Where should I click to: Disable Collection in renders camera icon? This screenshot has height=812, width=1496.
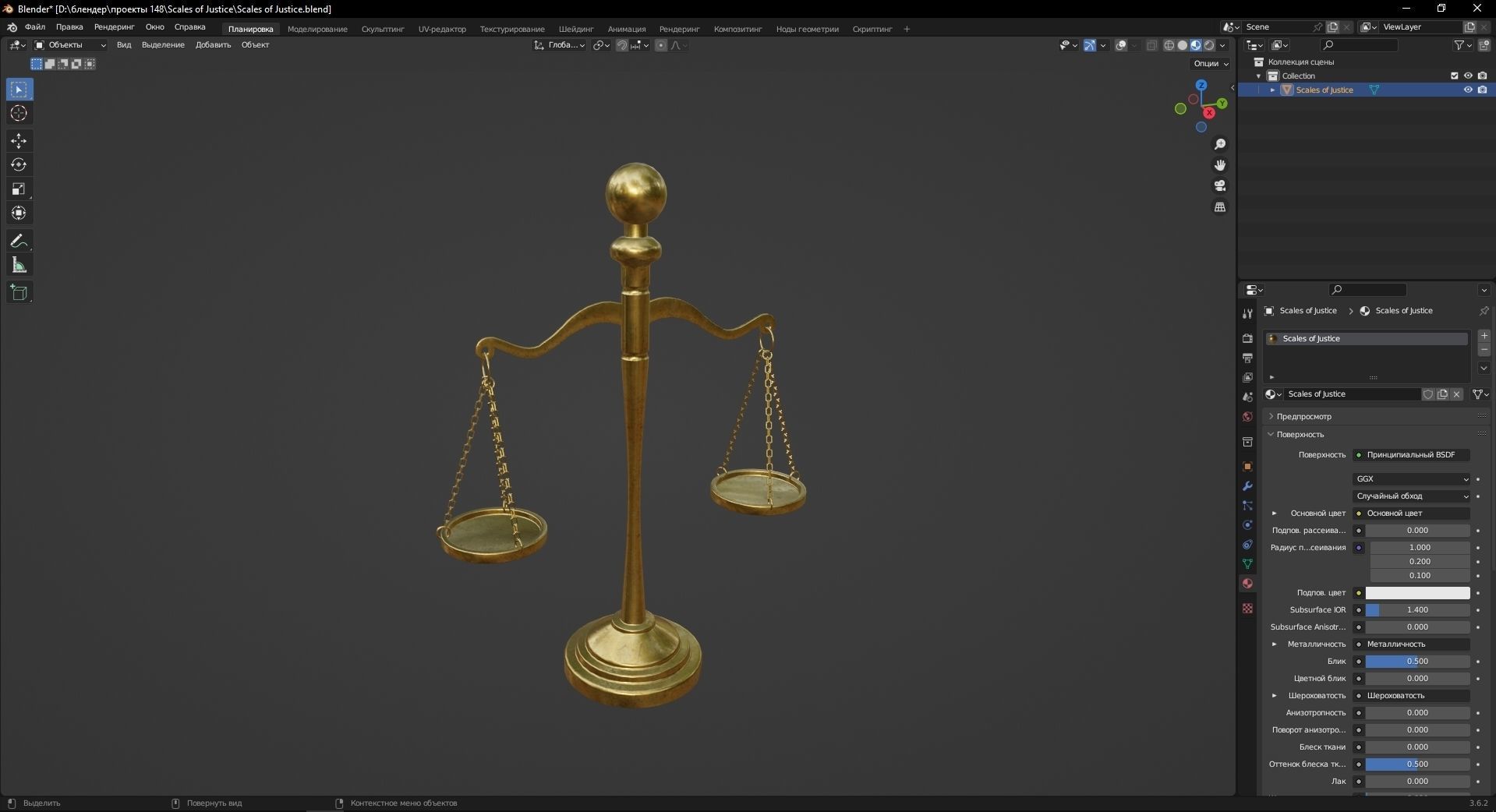tap(1482, 76)
